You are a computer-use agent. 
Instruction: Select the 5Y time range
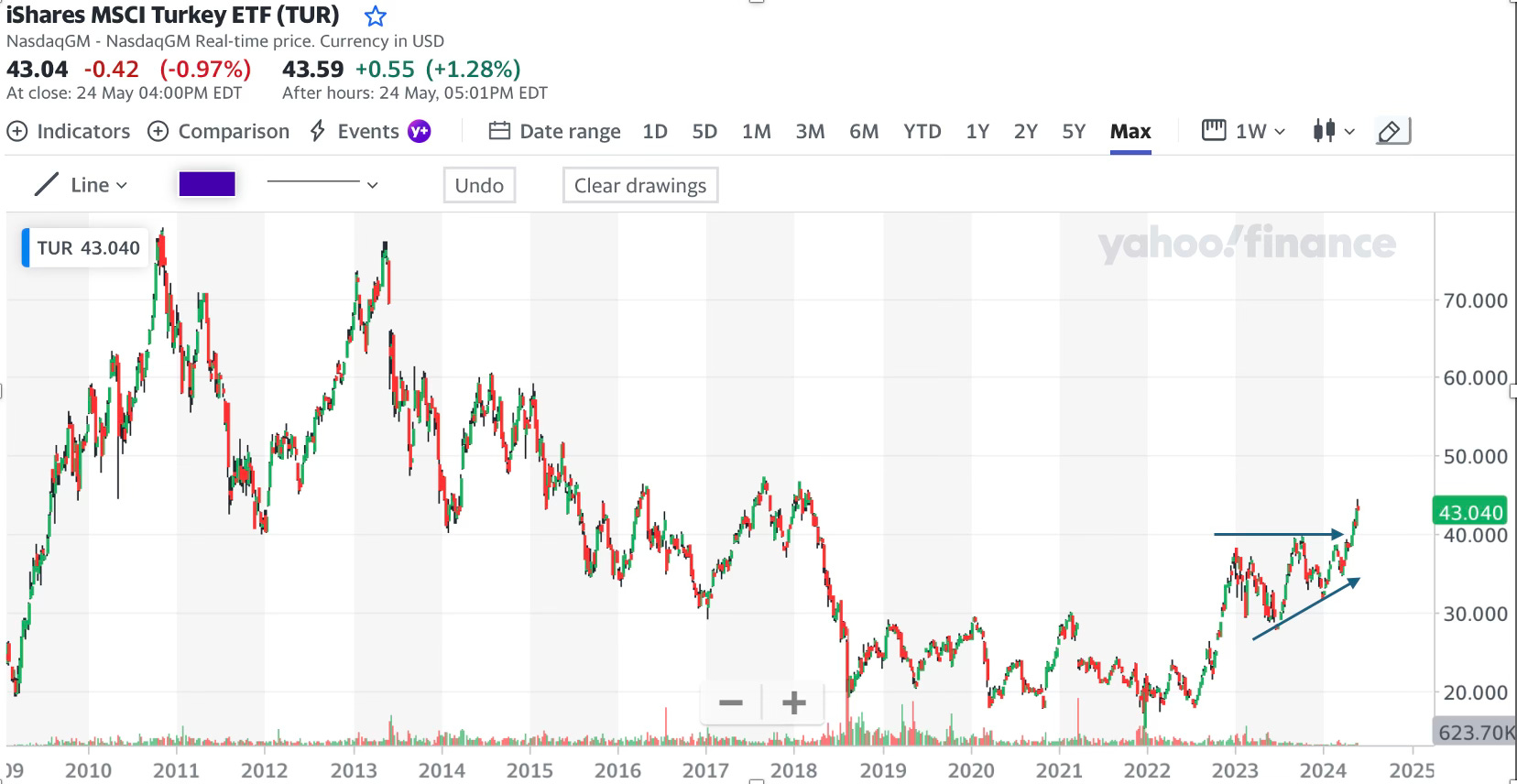[1074, 131]
